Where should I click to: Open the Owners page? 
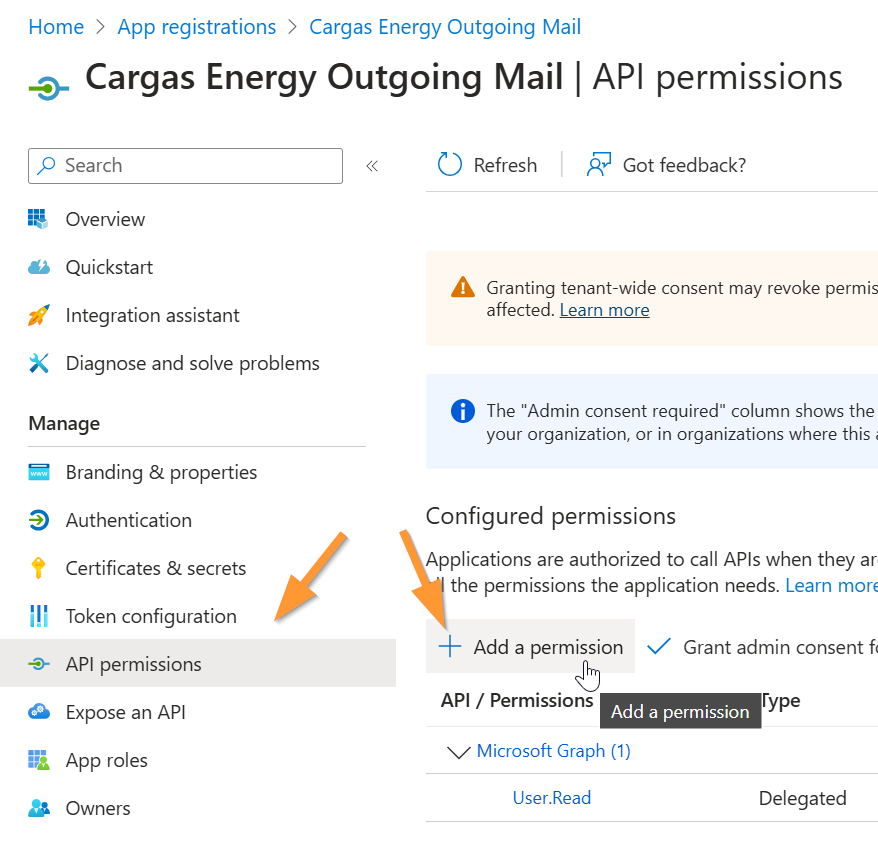pyautogui.click(x=98, y=808)
